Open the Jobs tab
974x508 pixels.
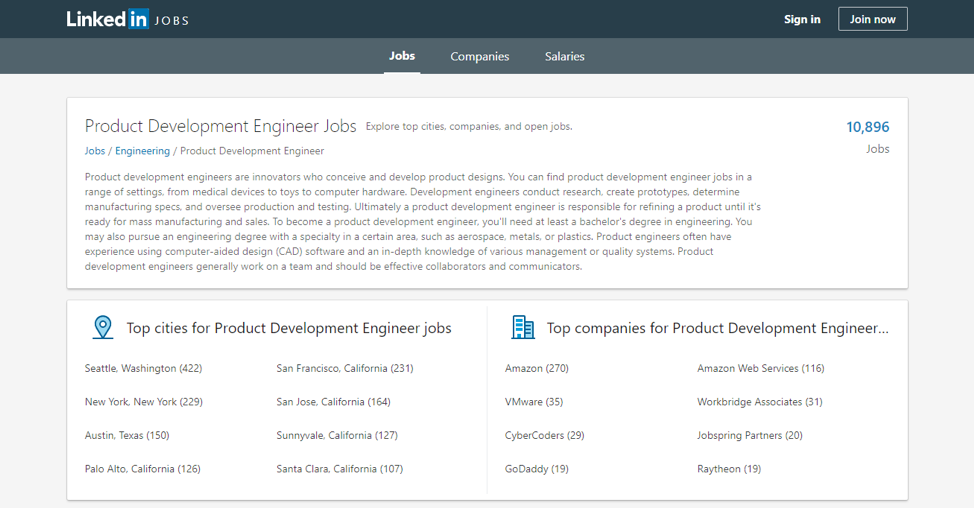coord(402,56)
